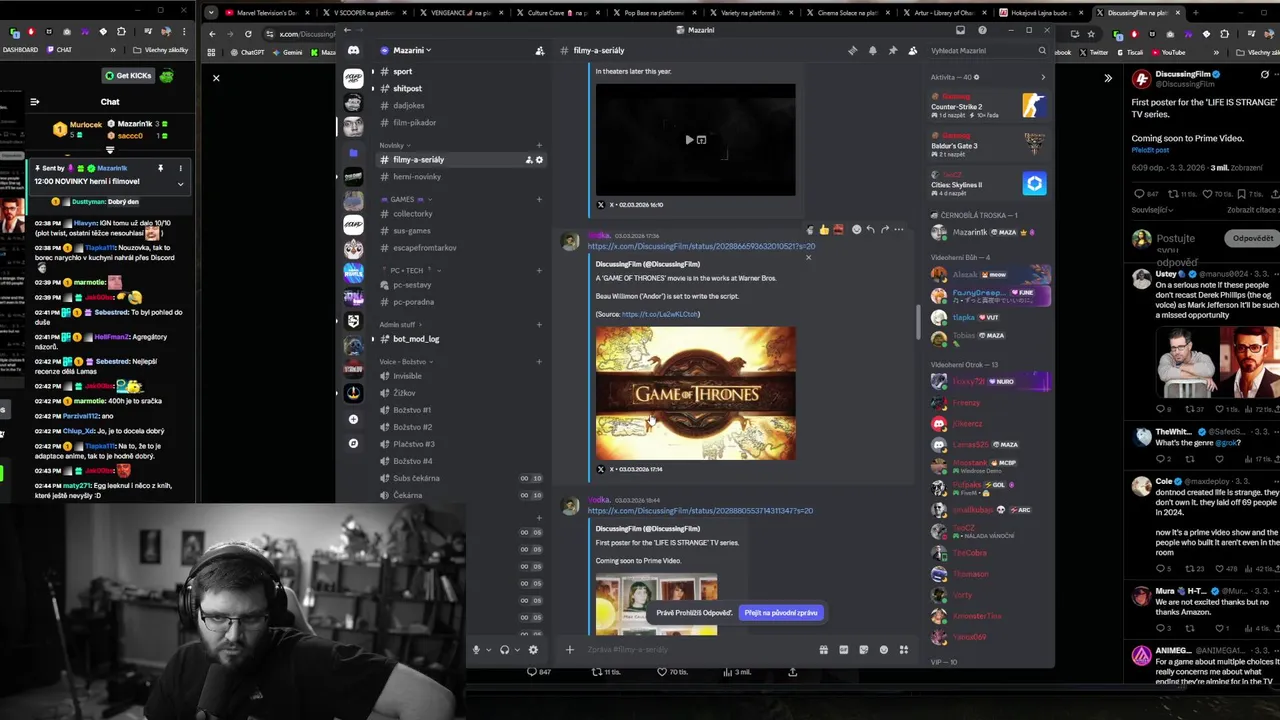Viewport: 1280px width, 720px height.
Task: Join the Plačstvo #3 voice channel
Action: pyautogui.click(x=458, y=444)
